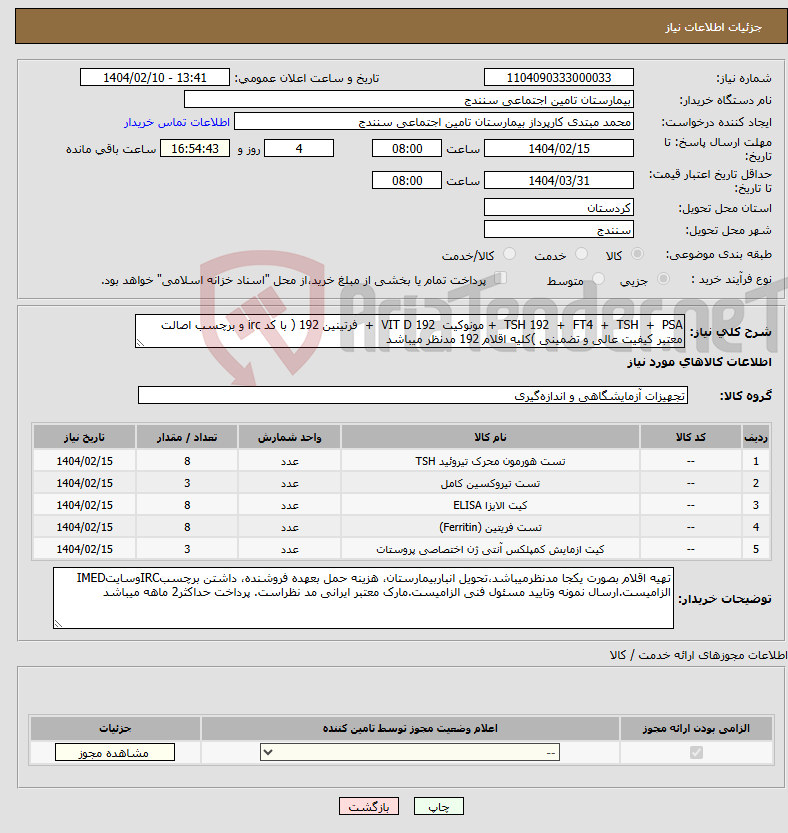Image resolution: width=788 pixels, height=833 pixels.
Task: Click the price validity time 08:00 beside 1404/03/31
Action: (x=407, y=180)
